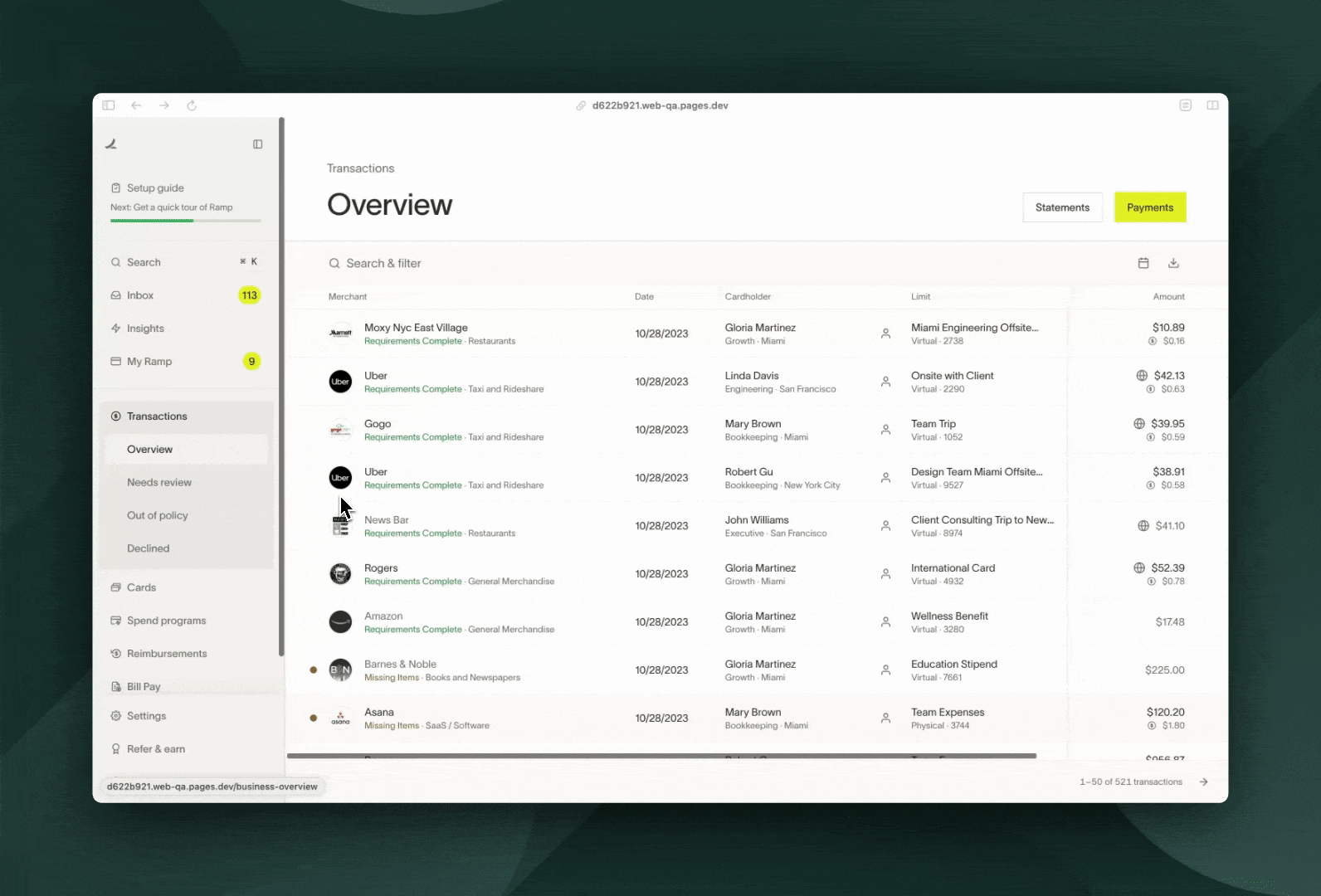Go to next page of transactions arrow
The image size is (1321, 896).
(x=1204, y=782)
